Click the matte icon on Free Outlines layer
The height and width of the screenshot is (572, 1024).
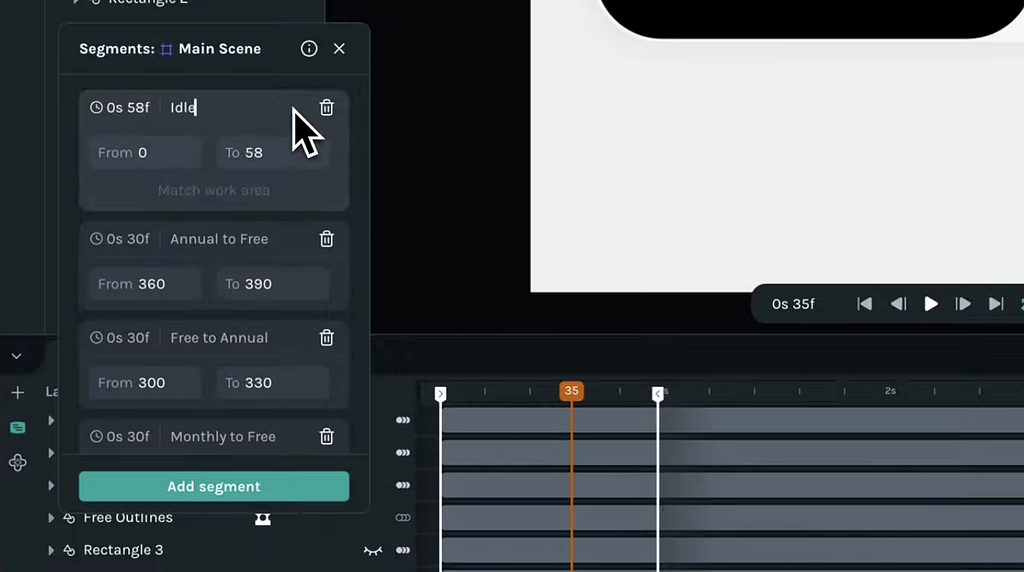pos(263,518)
